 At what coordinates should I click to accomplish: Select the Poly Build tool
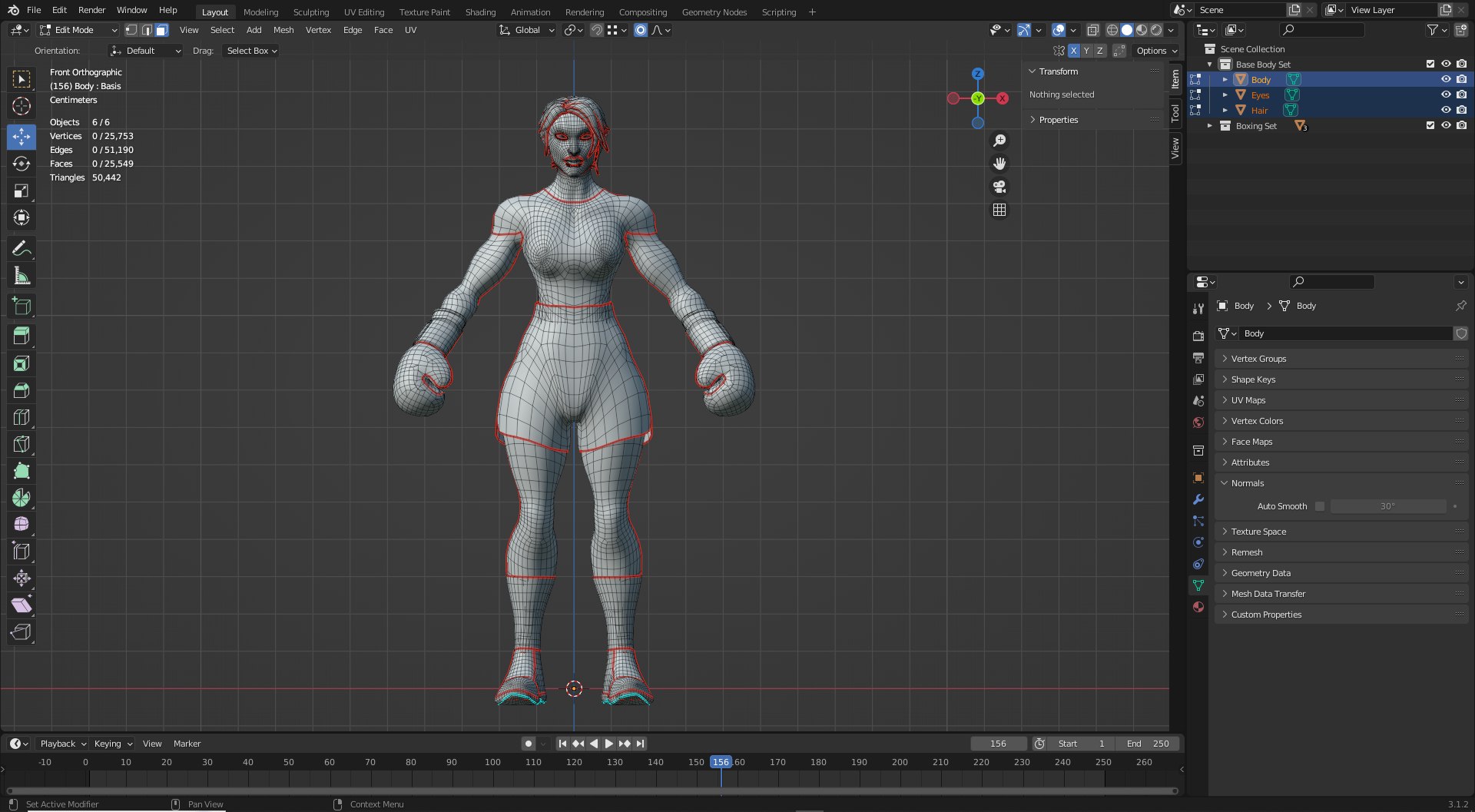[x=22, y=471]
